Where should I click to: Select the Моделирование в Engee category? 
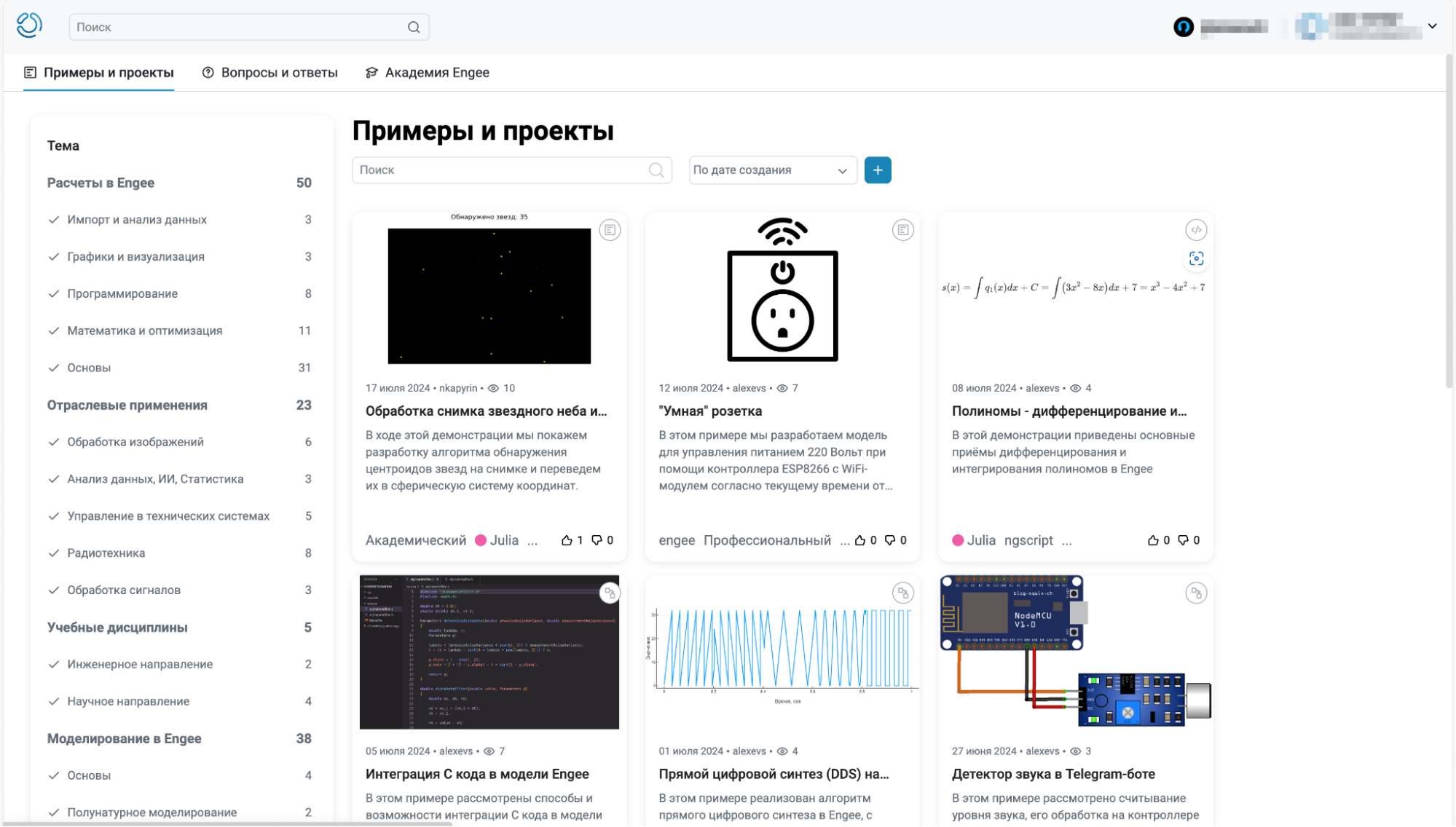tap(179, 739)
